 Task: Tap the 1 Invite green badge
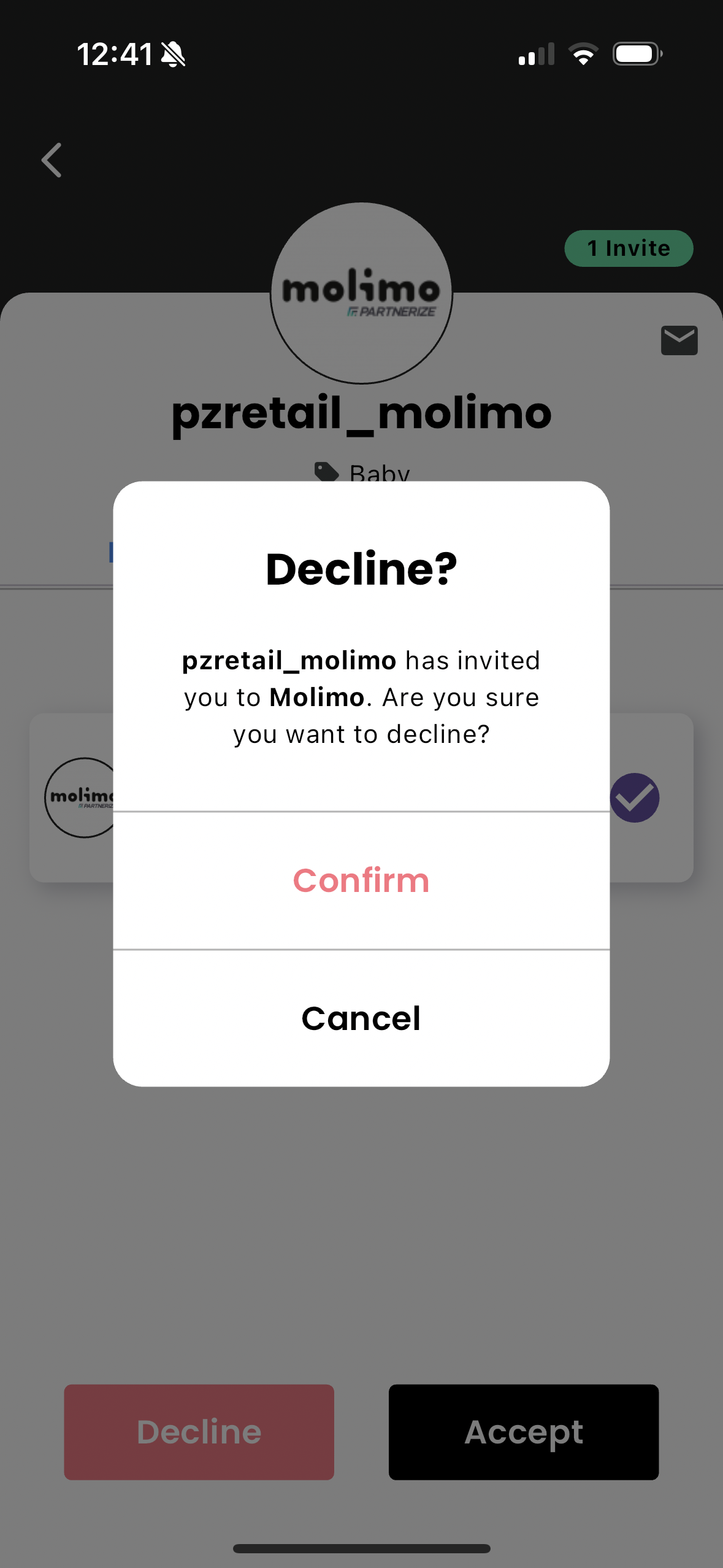coord(629,248)
